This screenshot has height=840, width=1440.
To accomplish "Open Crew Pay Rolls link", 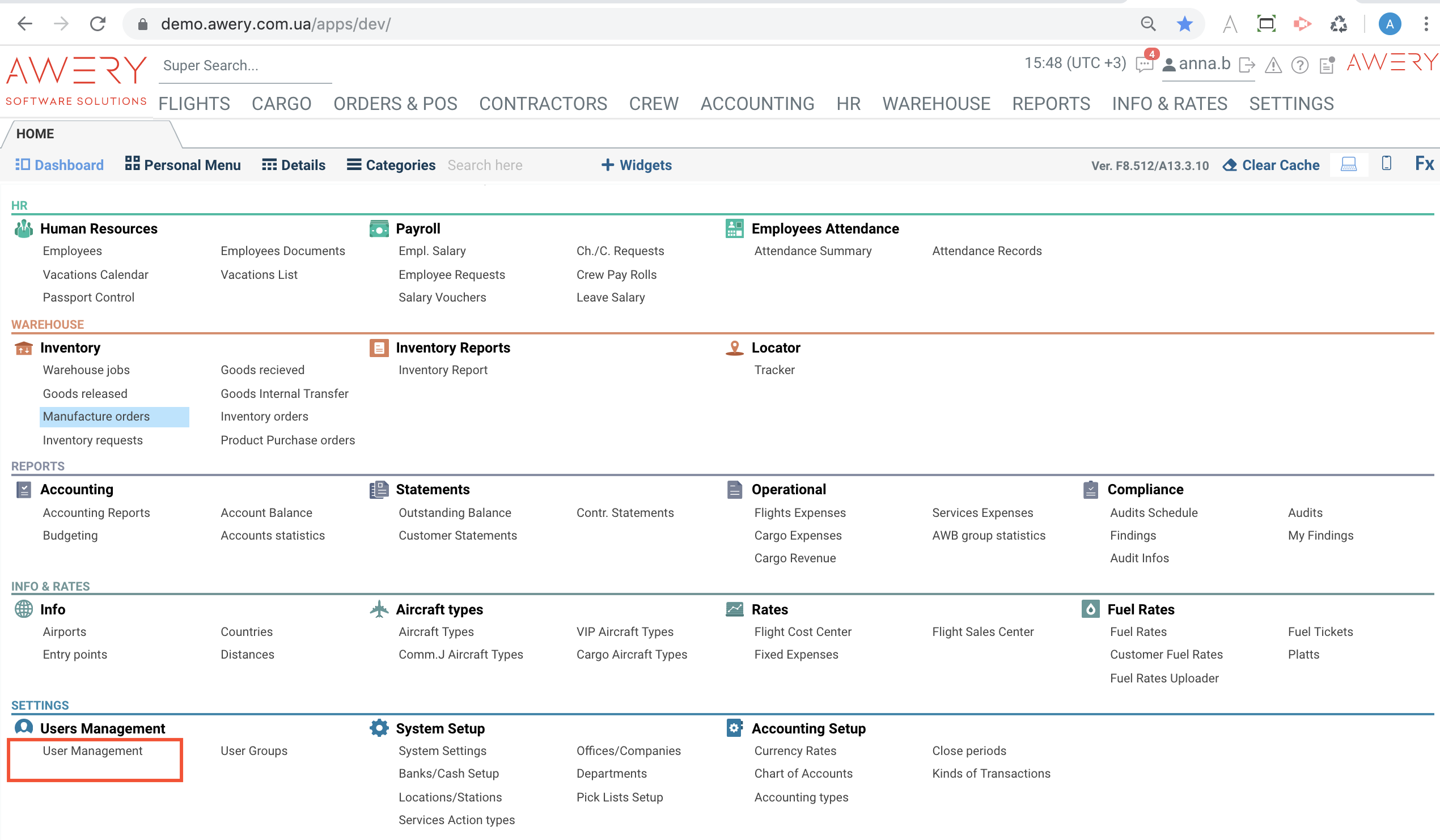I will click(616, 274).
